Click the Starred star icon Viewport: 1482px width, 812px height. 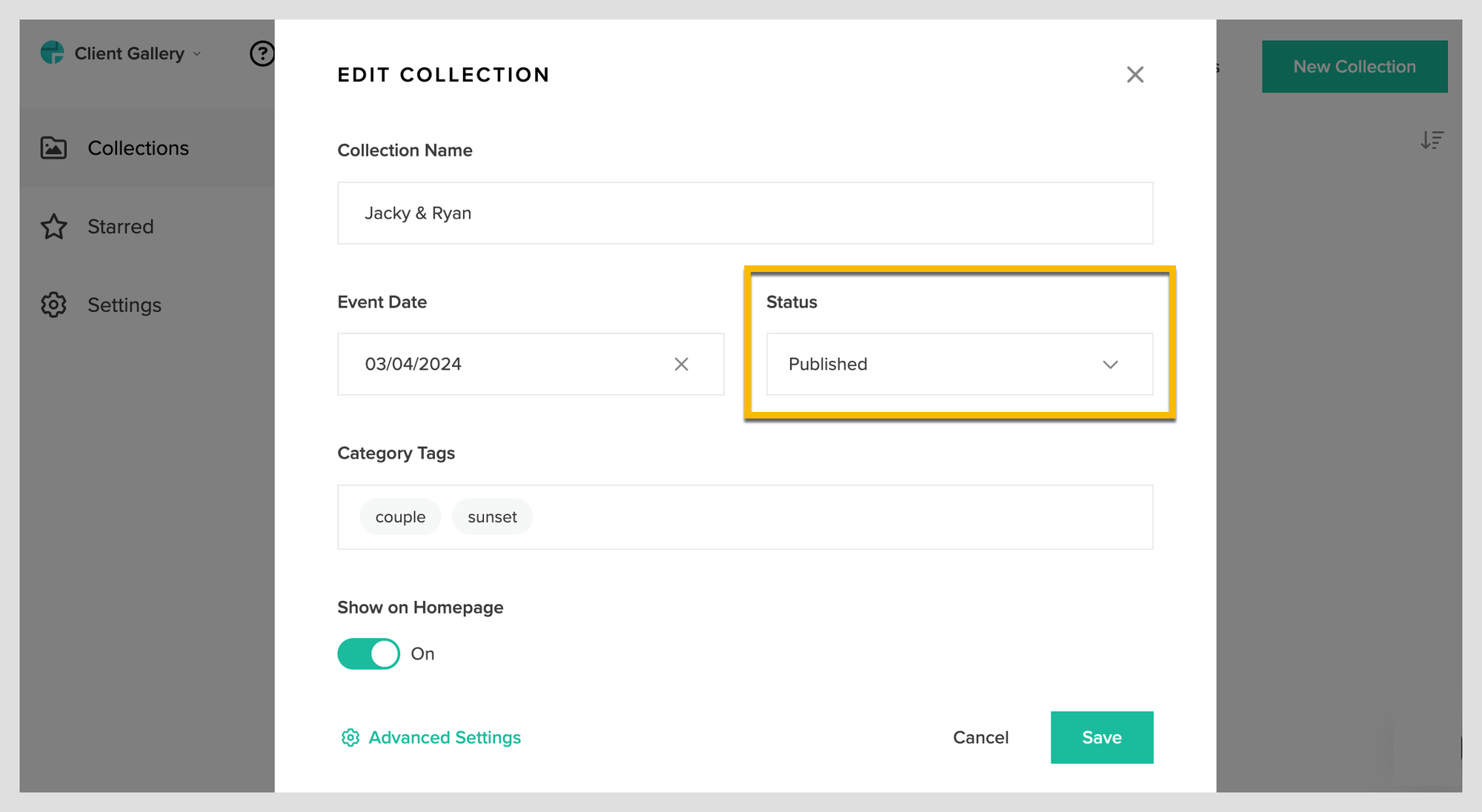[53, 227]
